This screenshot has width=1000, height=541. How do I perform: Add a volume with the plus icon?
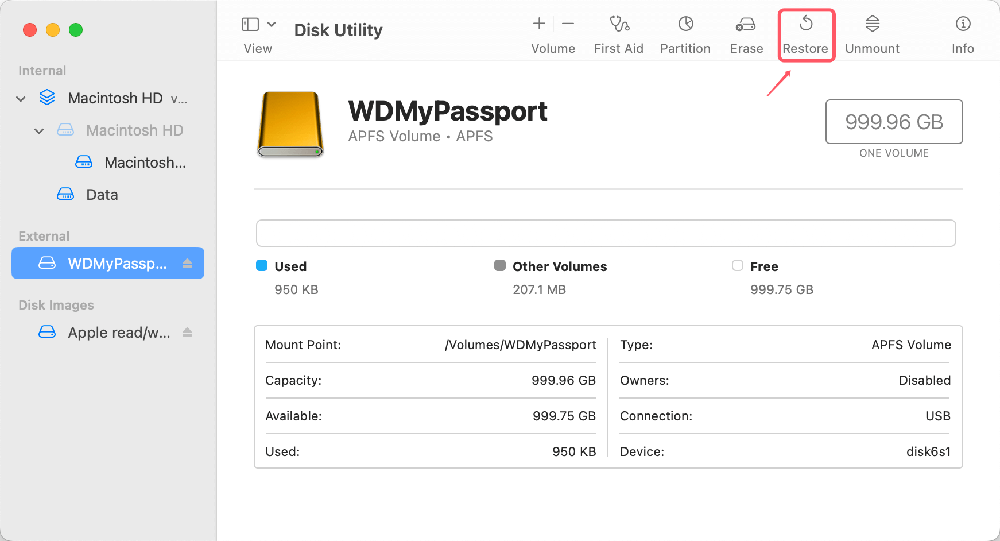pos(539,24)
